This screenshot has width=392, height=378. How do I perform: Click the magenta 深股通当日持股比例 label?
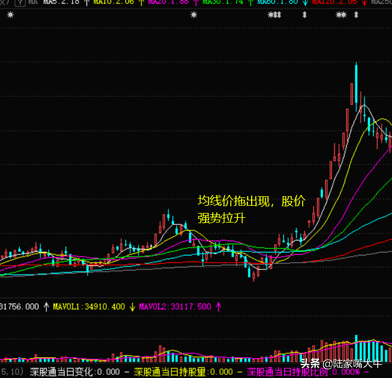tap(303, 372)
